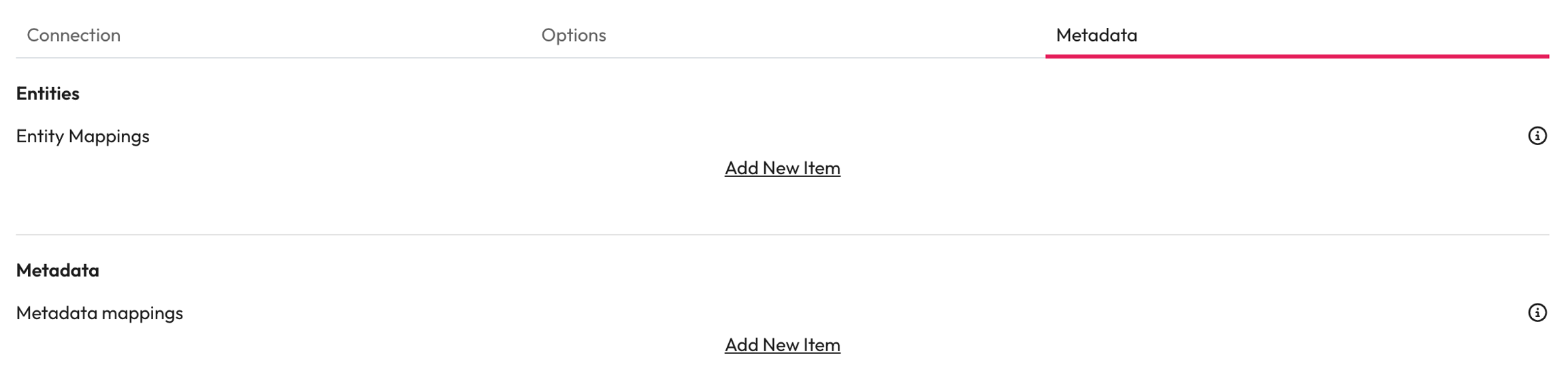Open the Entity Mappings help tooltip icon
1568x375 pixels.
pyautogui.click(x=1537, y=135)
